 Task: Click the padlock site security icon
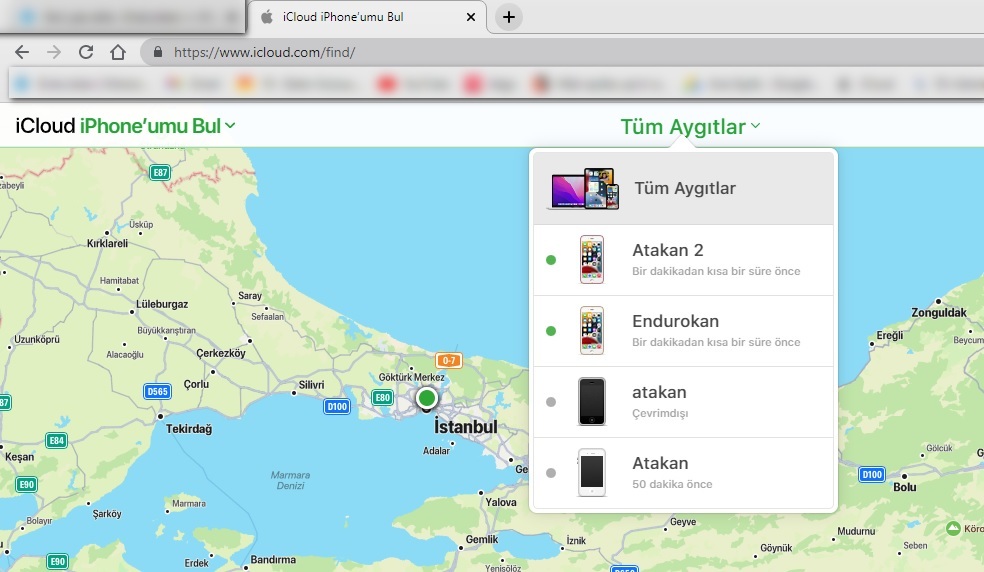(158, 52)
